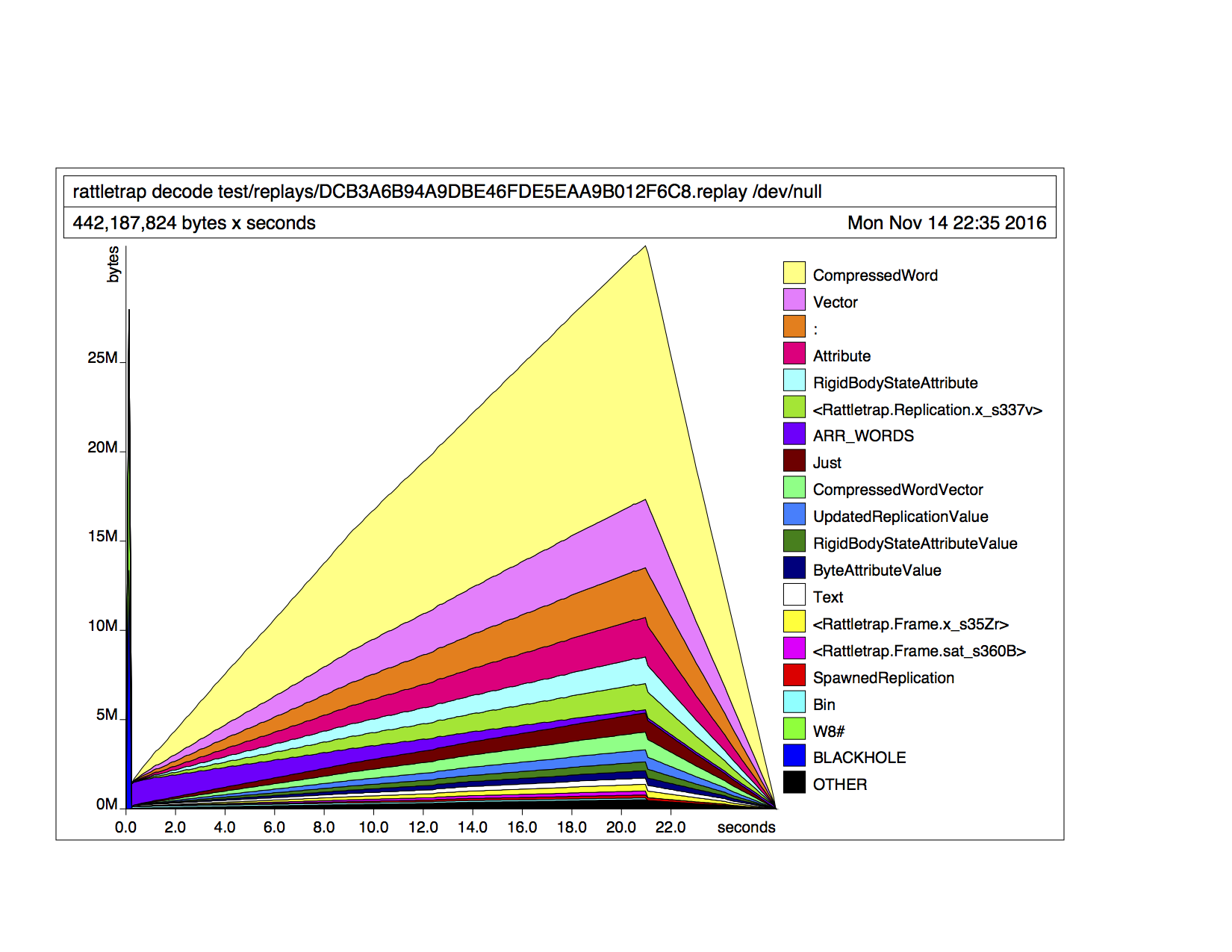Click the 15M y-axis tick label
The height and width of the screenshot is (952, 1232).
(x=102, y=536)
